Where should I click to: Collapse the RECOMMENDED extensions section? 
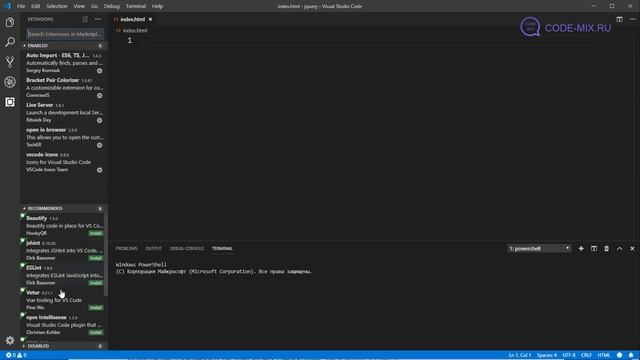tap(64, 209)
